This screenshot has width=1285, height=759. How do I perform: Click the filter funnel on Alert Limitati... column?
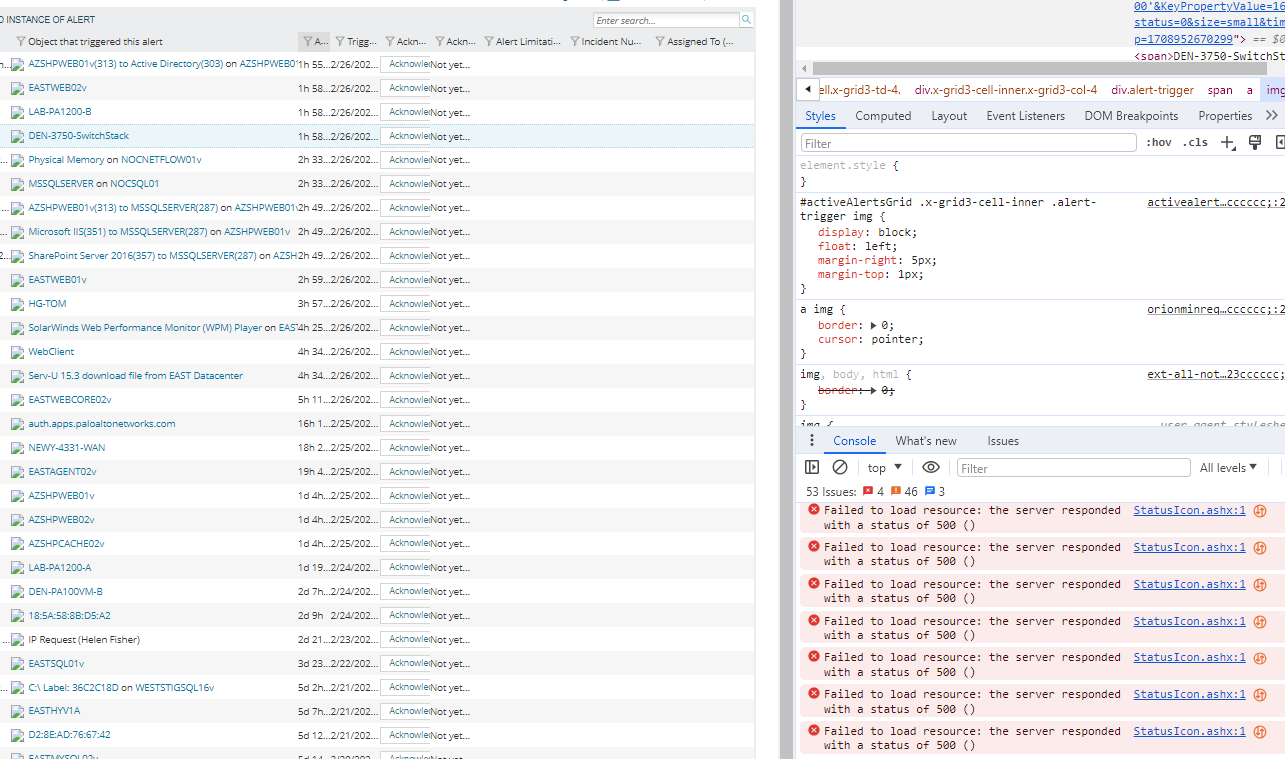pyautogui.click(x=488, y=42)
